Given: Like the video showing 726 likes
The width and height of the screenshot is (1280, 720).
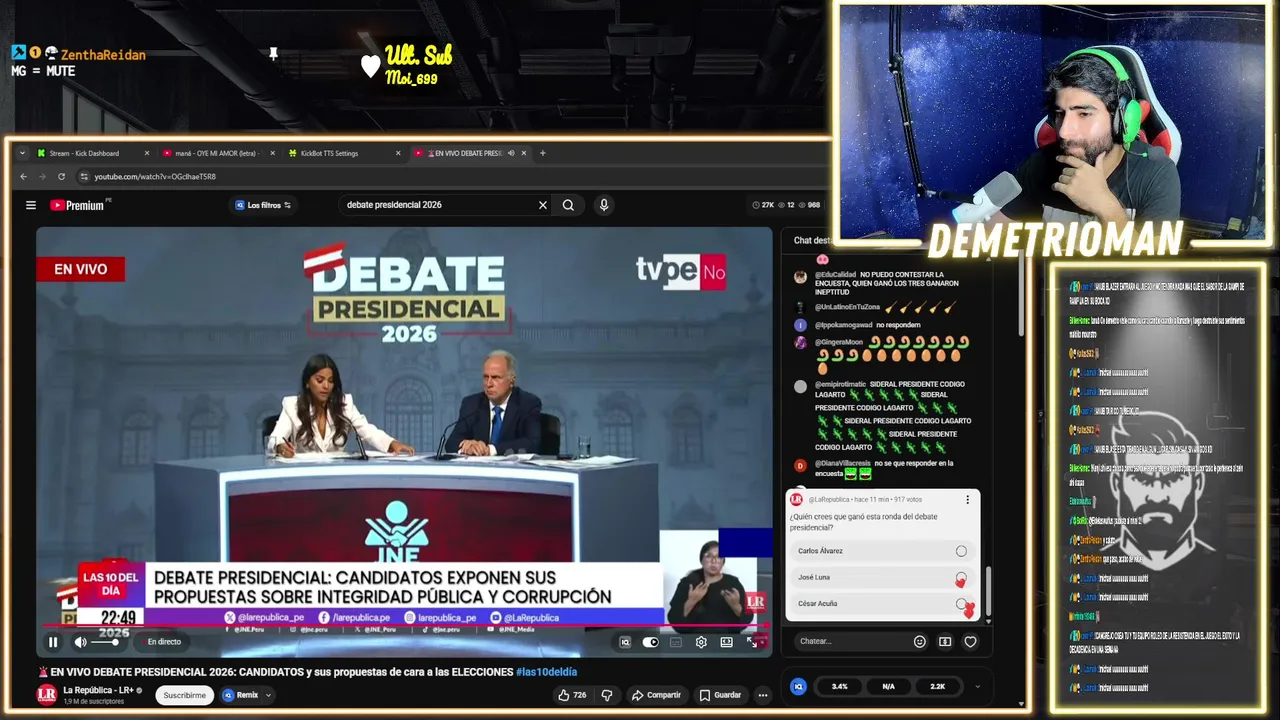Looking at the screenshot, I should pyautogui.click(x=572, y=695).
